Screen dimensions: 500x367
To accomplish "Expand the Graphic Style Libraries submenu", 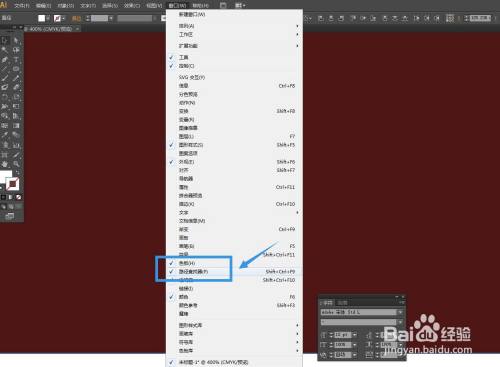I will [x=234, y=325].
